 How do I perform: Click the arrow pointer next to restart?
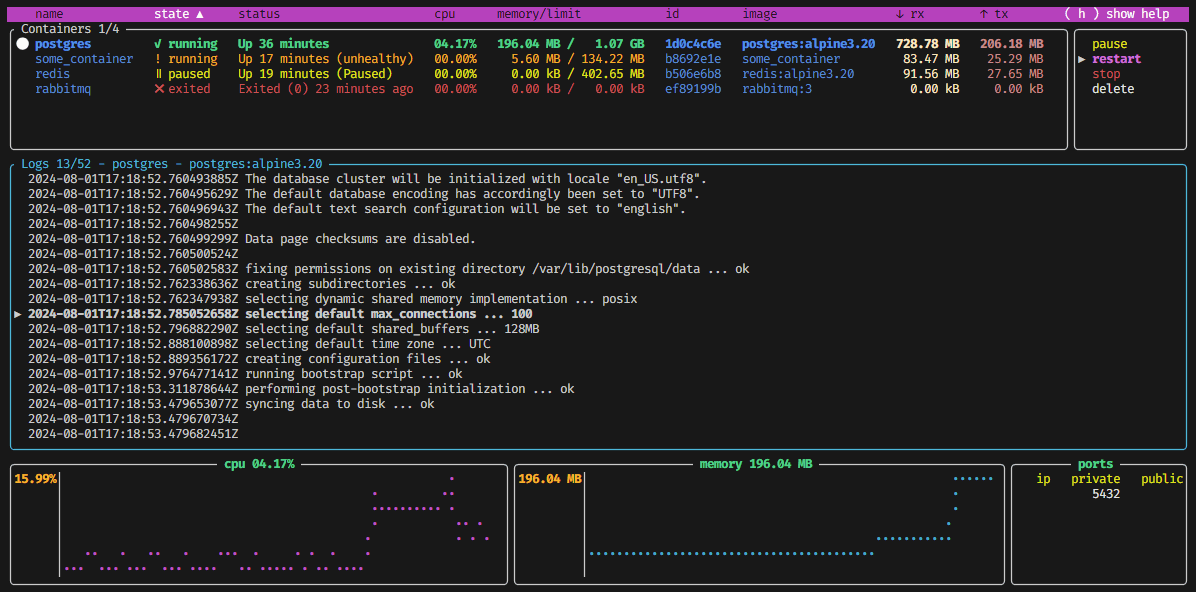click(1081, 59)
